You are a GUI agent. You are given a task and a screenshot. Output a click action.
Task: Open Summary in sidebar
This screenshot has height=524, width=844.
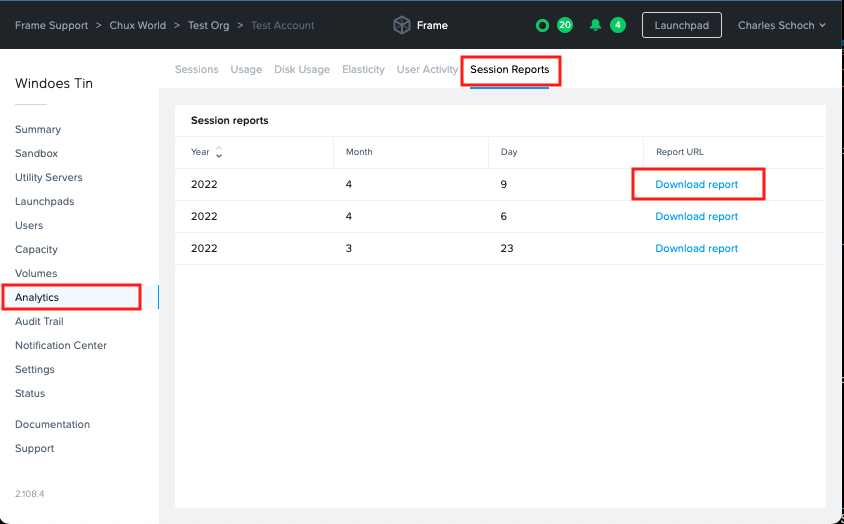pyautogui.click(x=38, y=129)
